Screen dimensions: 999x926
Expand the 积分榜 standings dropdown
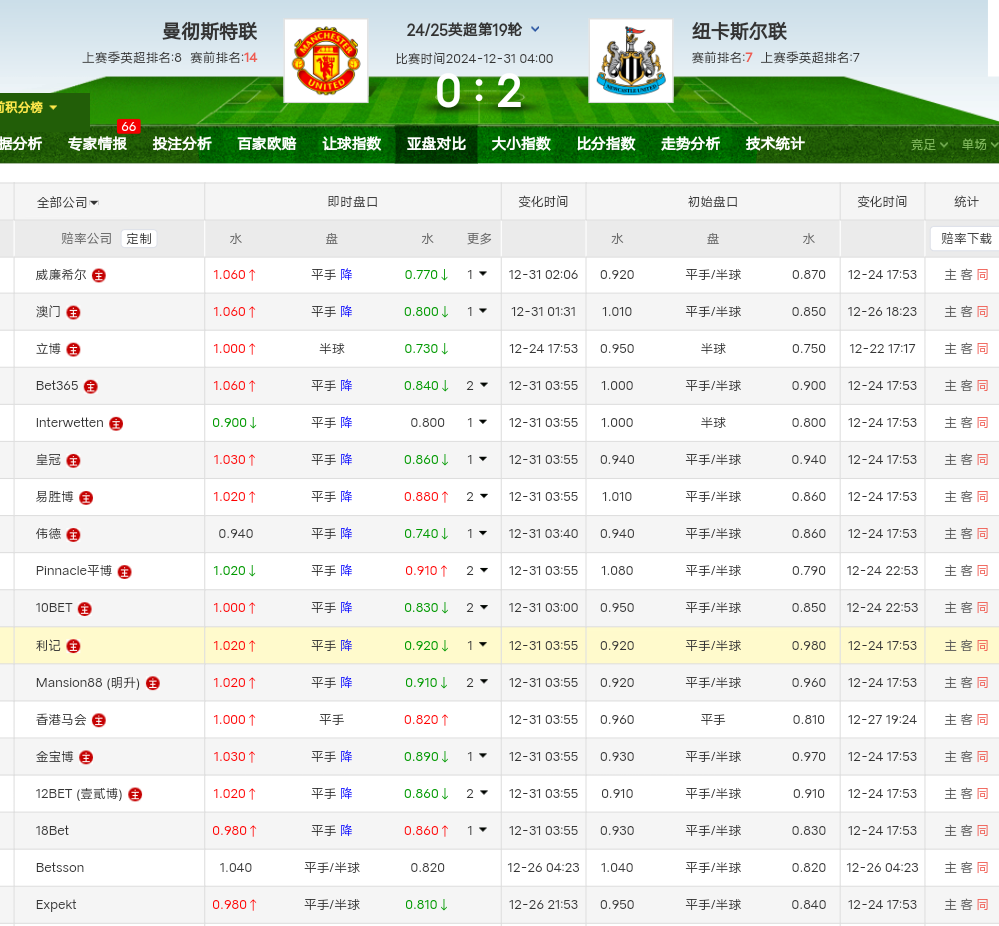click(x=28, y=107)
